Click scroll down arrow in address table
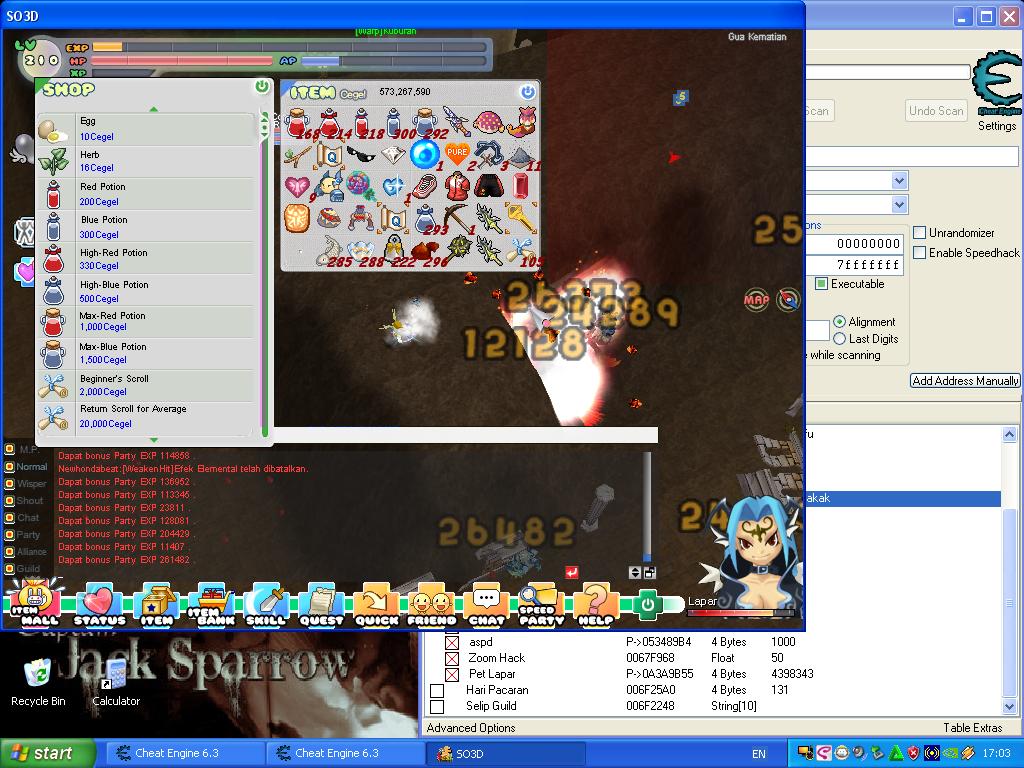 point(1009,707)
